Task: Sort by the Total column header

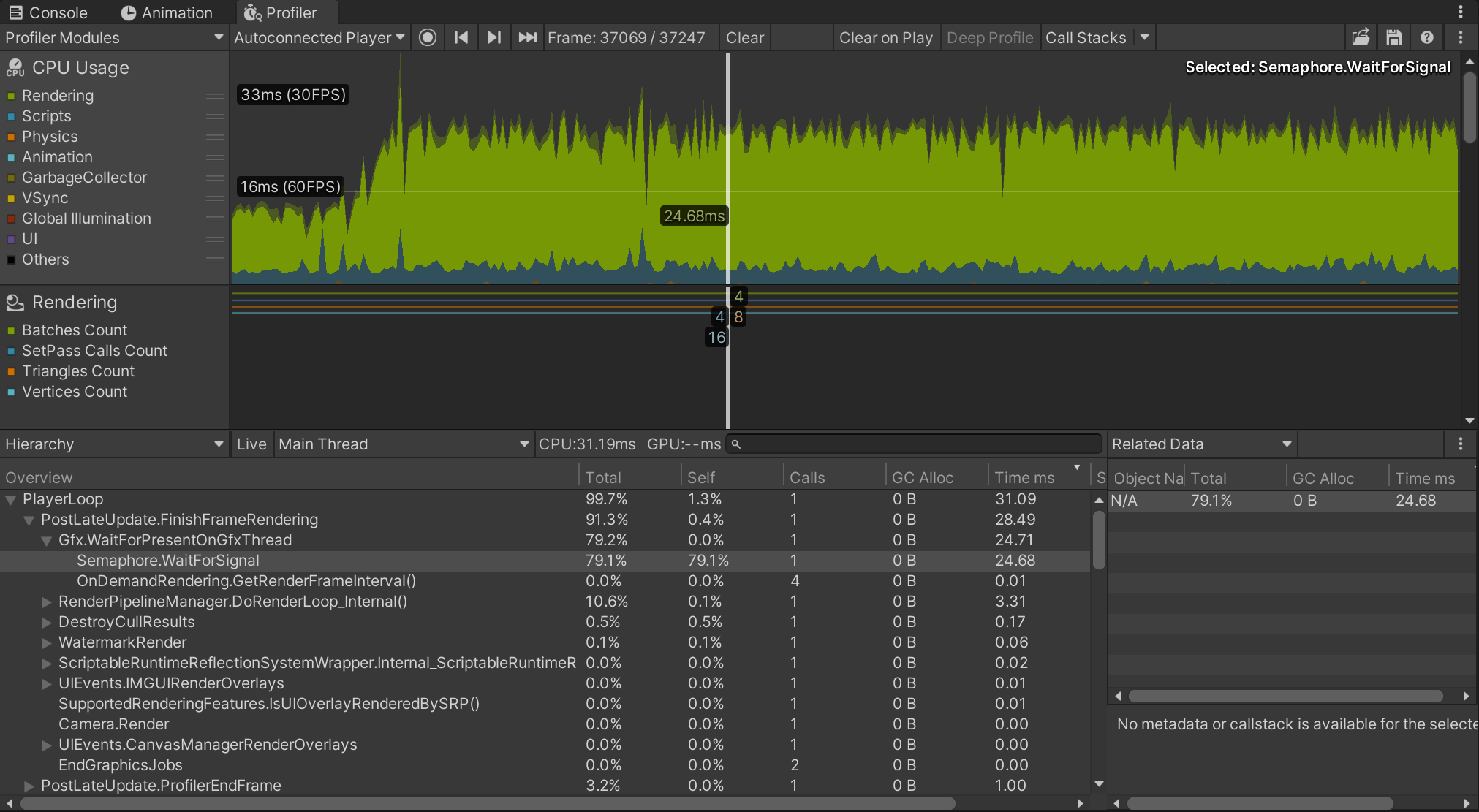Action: 629,477
